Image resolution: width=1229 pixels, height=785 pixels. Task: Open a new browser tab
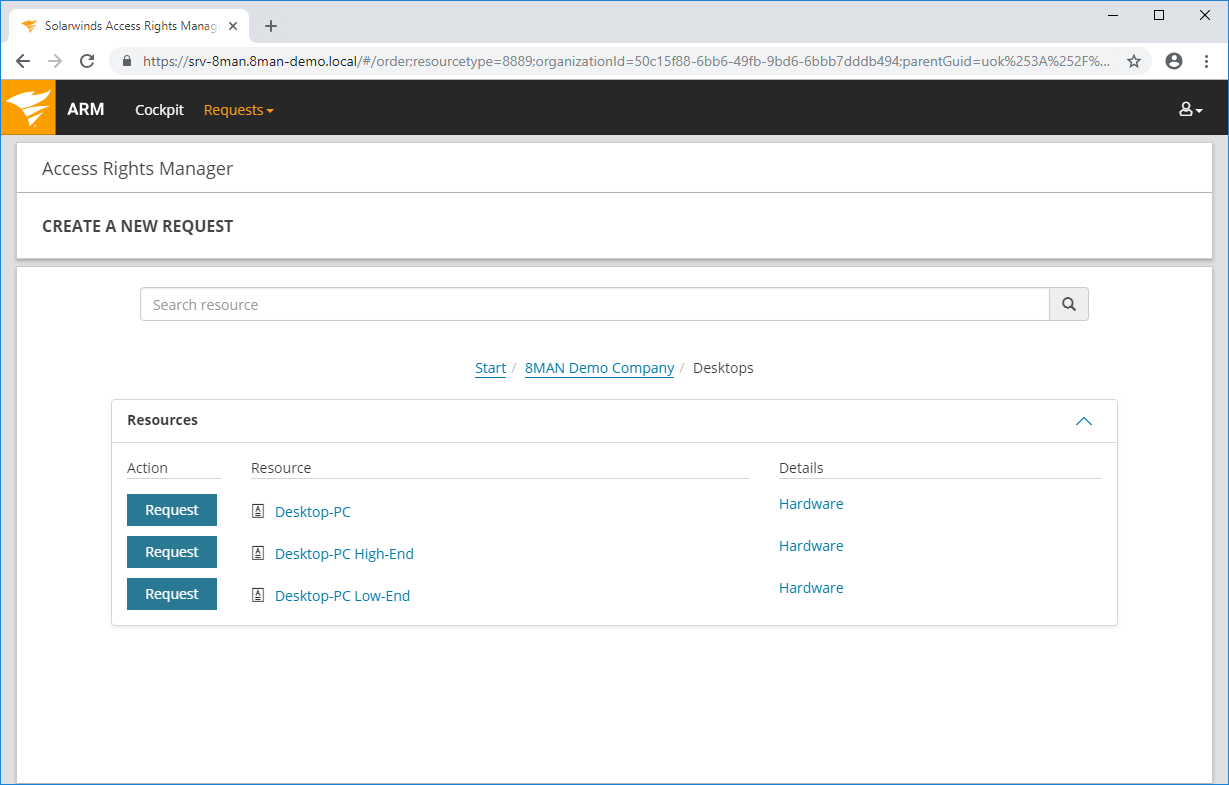271,26
